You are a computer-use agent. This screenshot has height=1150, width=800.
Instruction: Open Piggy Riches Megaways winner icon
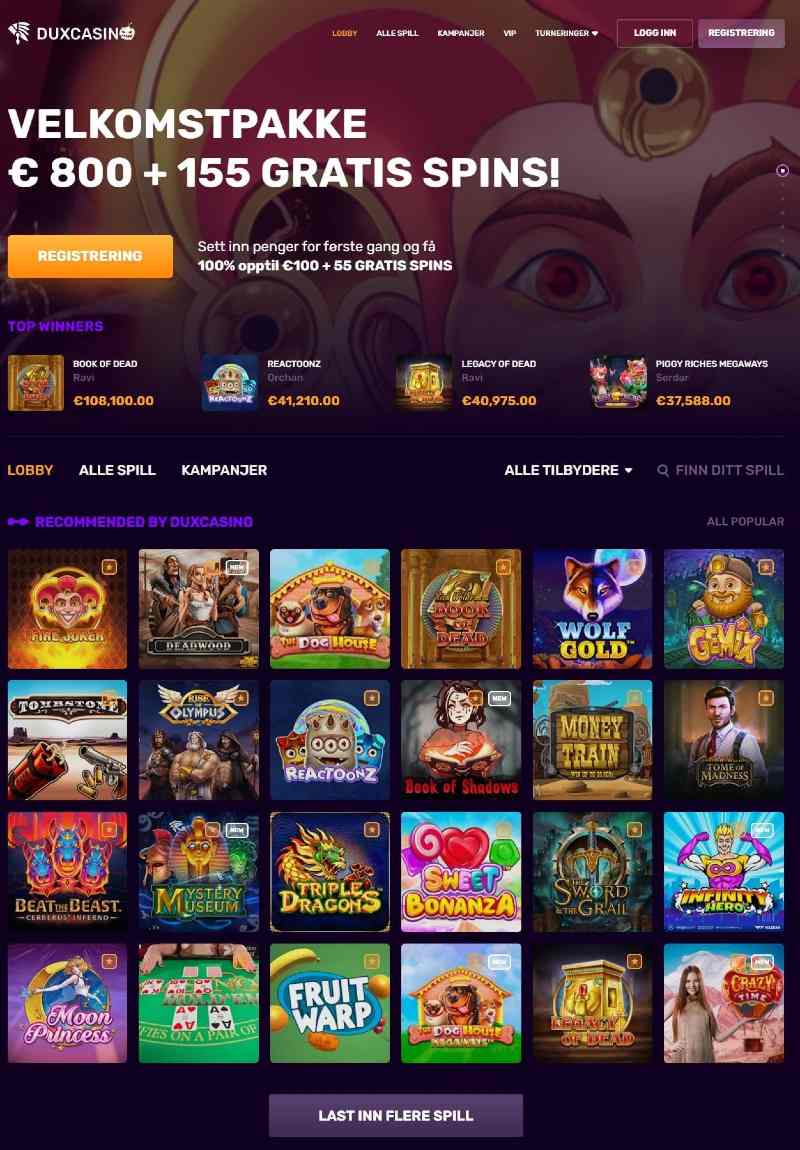(x=618, y=383)
